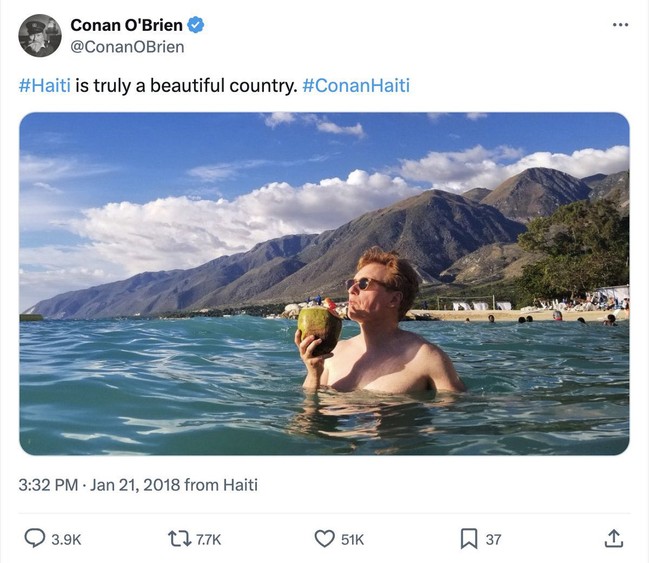
Task: Follow the #ConanHaiti hashtag link
Action: click(356, 86)
